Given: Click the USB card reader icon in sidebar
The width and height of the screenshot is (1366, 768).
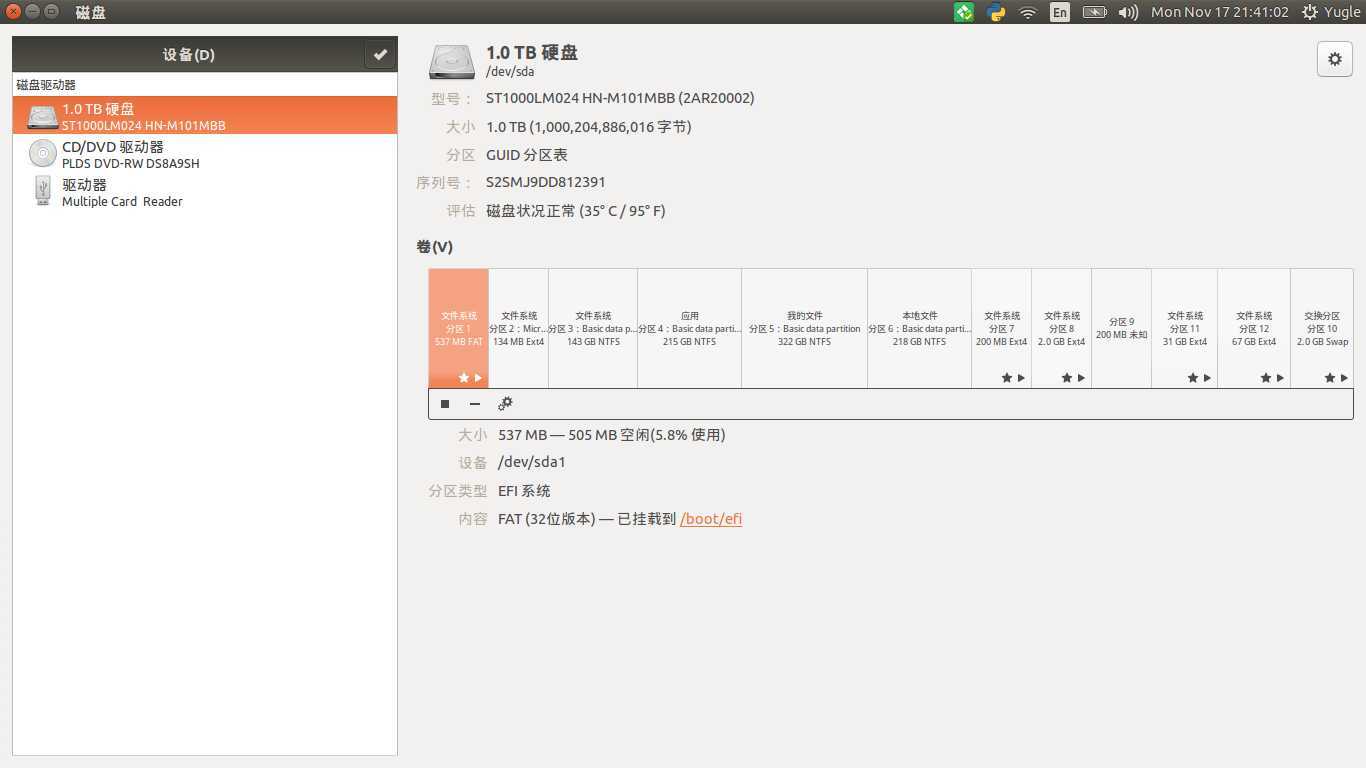Looking at the screenshot, I should (43, 191).
